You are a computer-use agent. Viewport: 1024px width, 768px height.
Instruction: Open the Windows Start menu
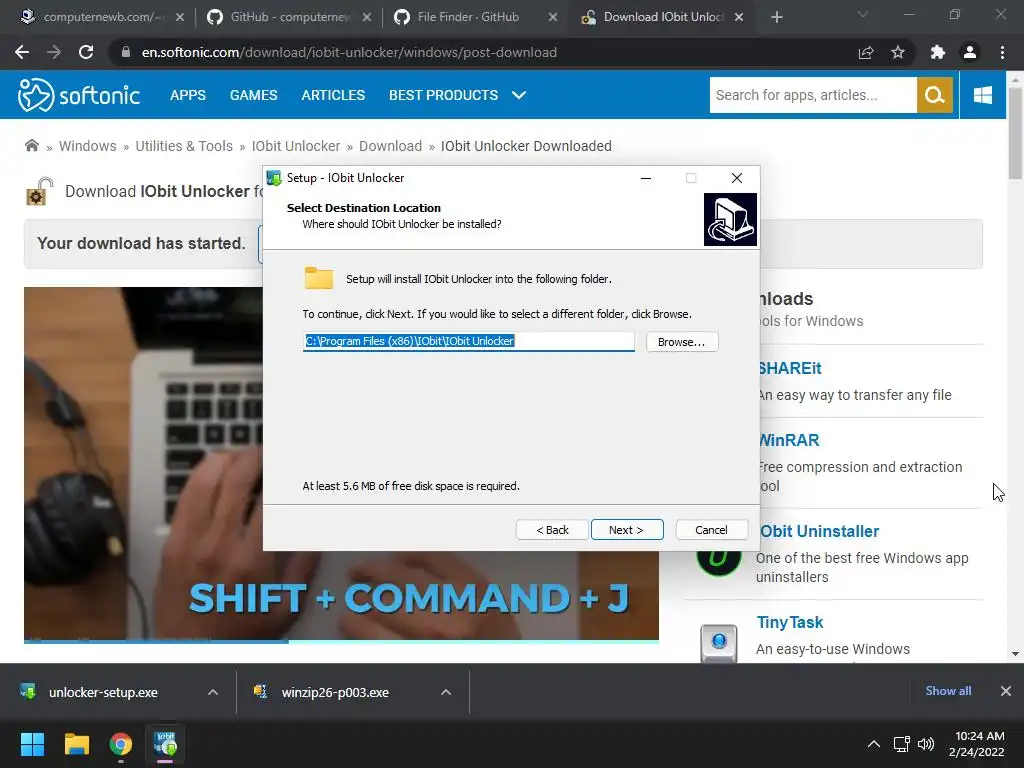tap(32, 744)
